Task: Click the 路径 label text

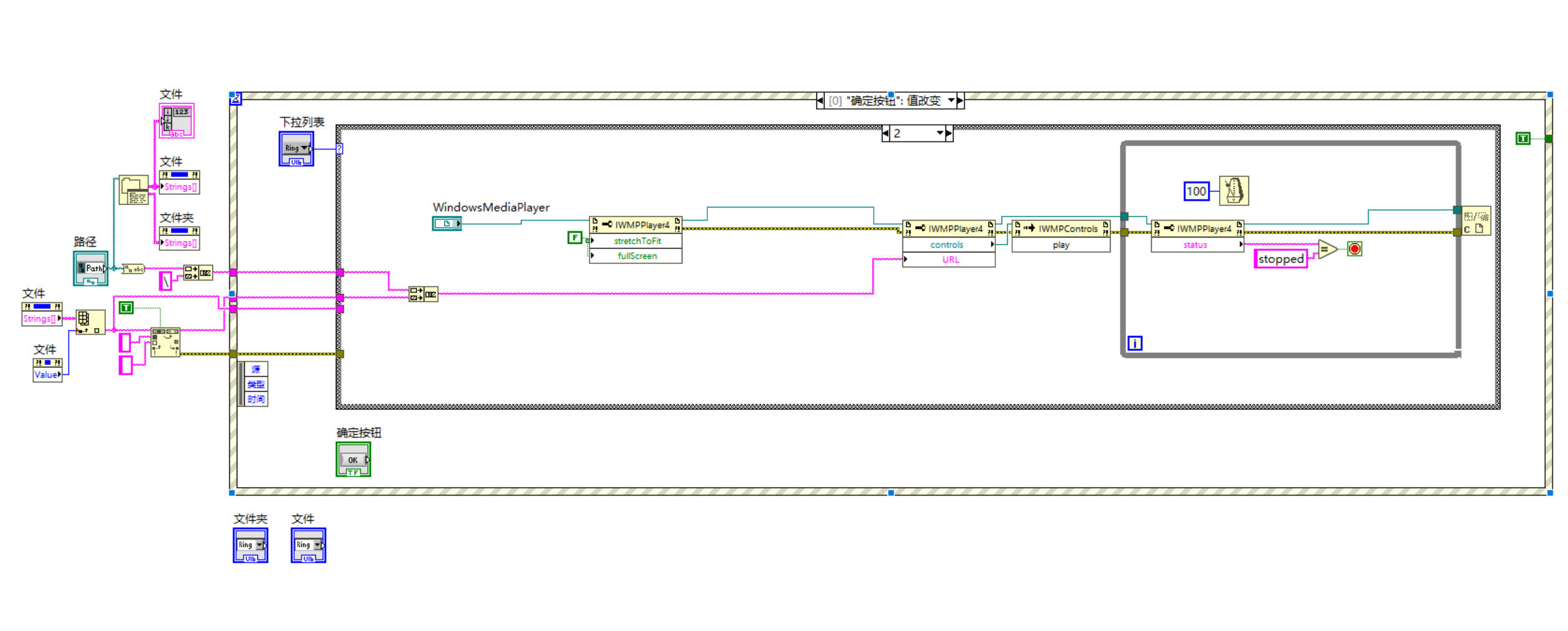Action: click(x=85, y=242)
